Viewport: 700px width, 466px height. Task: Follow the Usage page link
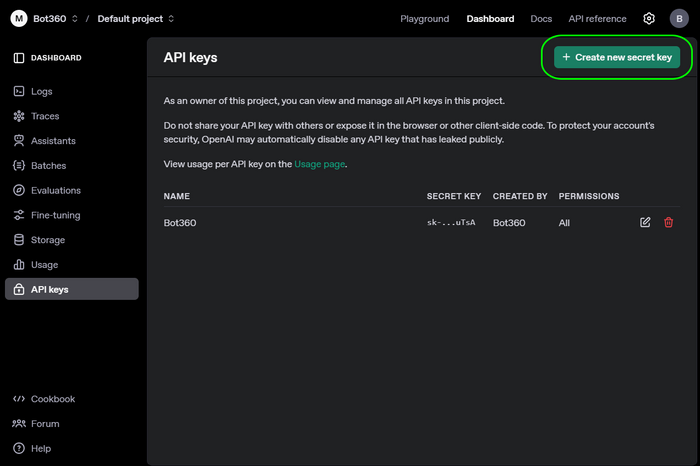coord(319,163)
